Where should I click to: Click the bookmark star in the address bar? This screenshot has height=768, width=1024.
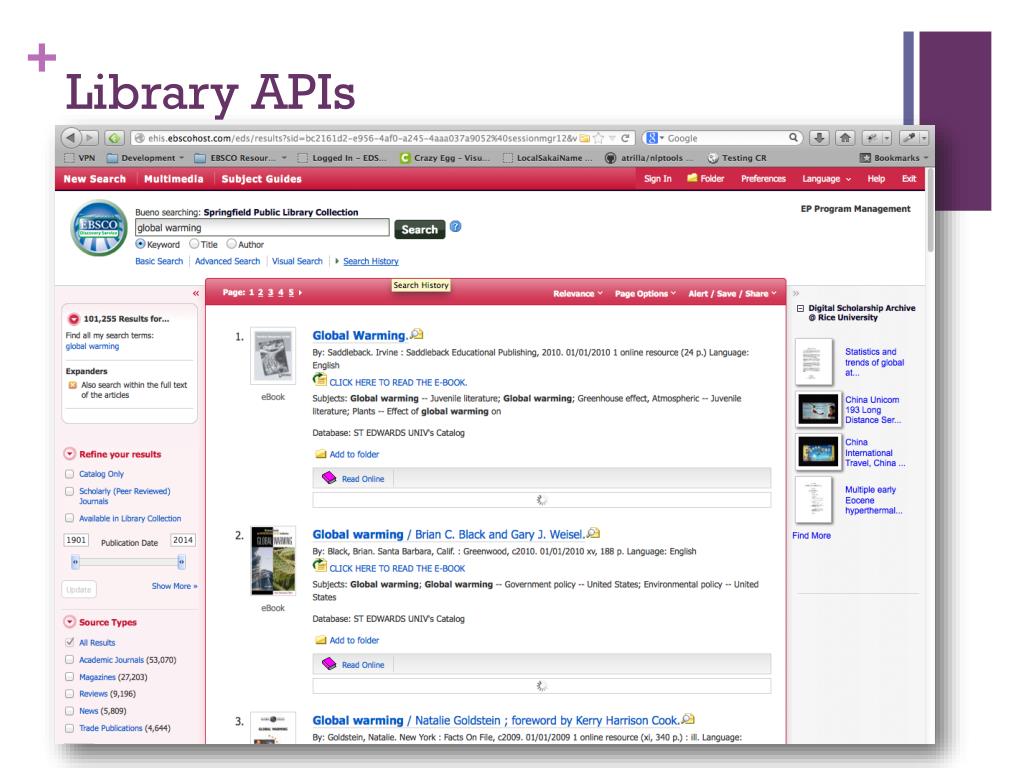tap(598, 138)
